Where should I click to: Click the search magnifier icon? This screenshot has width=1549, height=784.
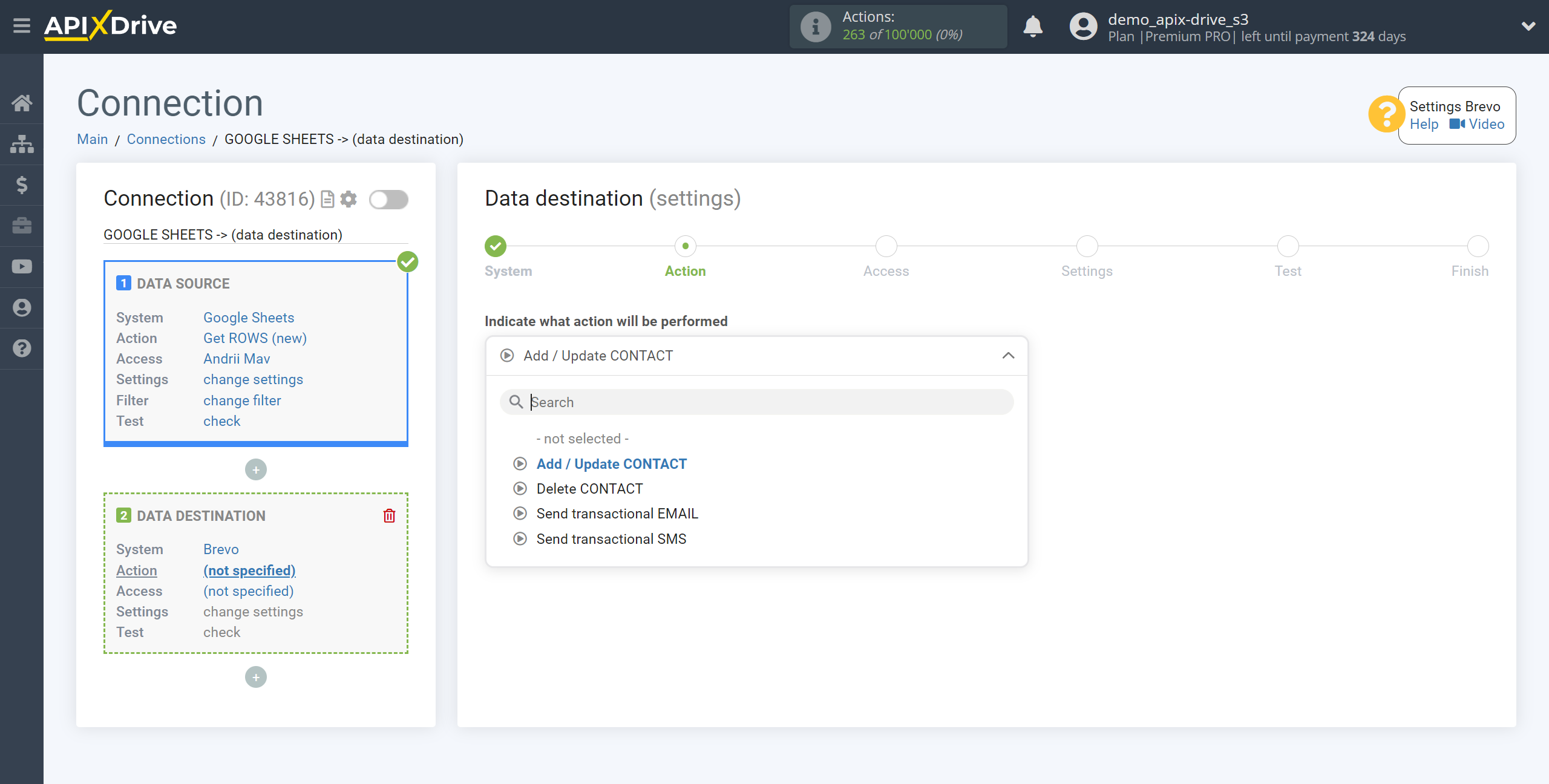[516, 402]
